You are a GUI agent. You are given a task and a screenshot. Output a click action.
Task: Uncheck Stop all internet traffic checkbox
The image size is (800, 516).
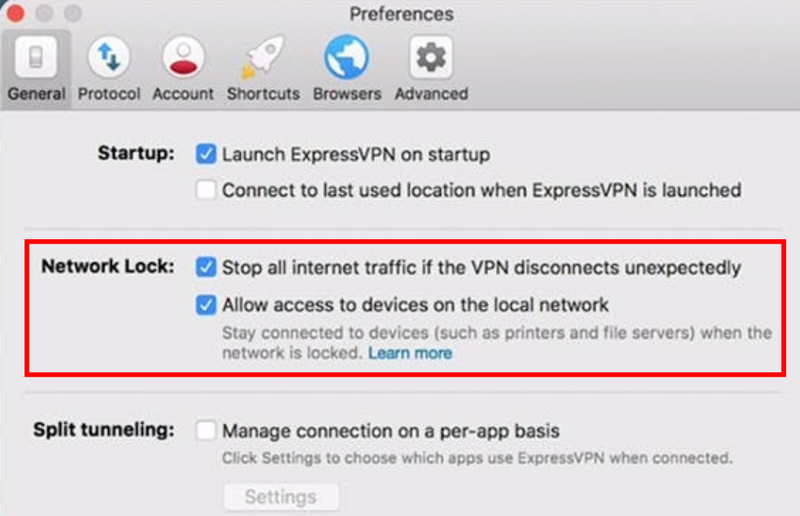coord(206,267)
